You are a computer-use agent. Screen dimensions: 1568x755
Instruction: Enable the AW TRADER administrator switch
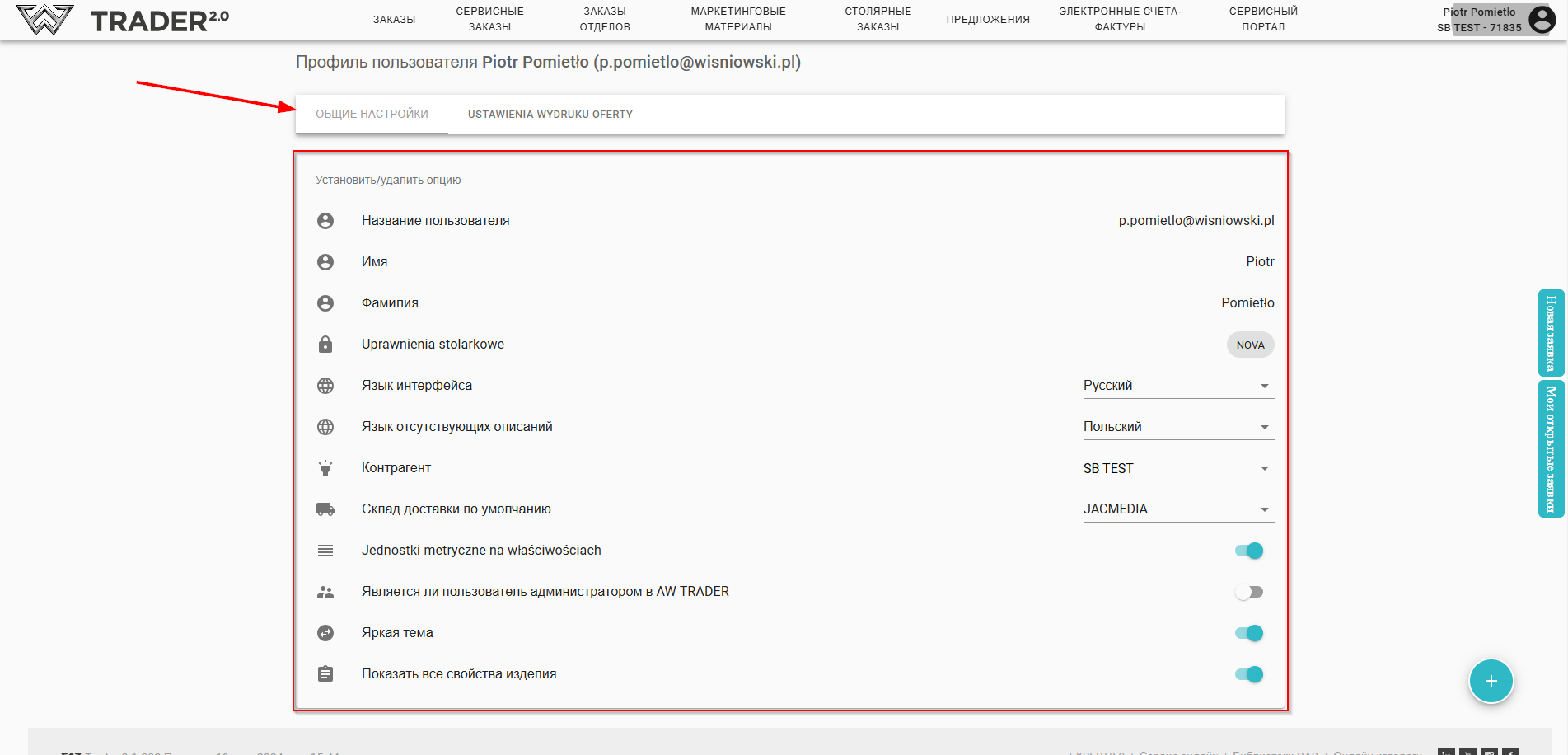pyautogui.click(x=1249, y=592)
